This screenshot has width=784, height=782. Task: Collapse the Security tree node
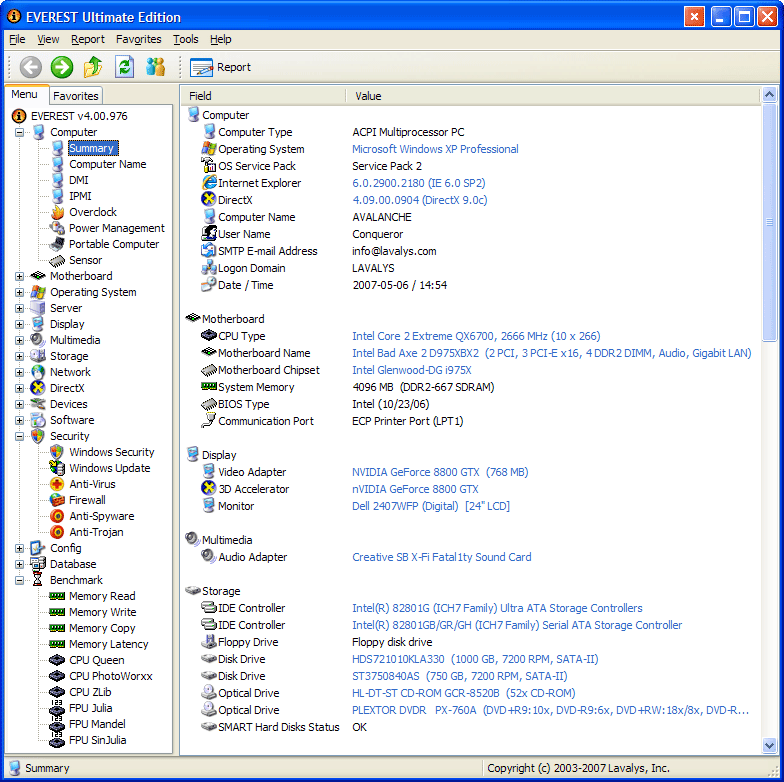(20, 436)
